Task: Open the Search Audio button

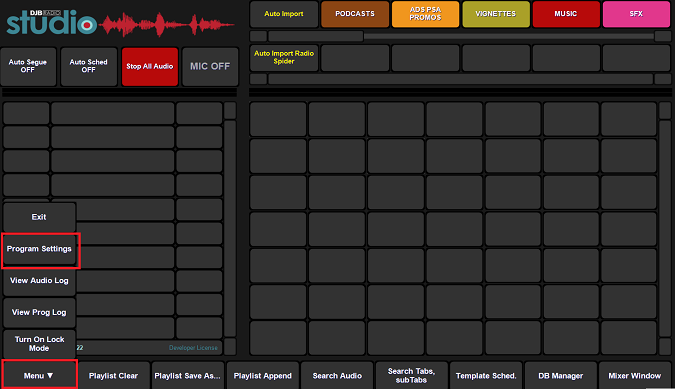Action: [x=337, y=376]
